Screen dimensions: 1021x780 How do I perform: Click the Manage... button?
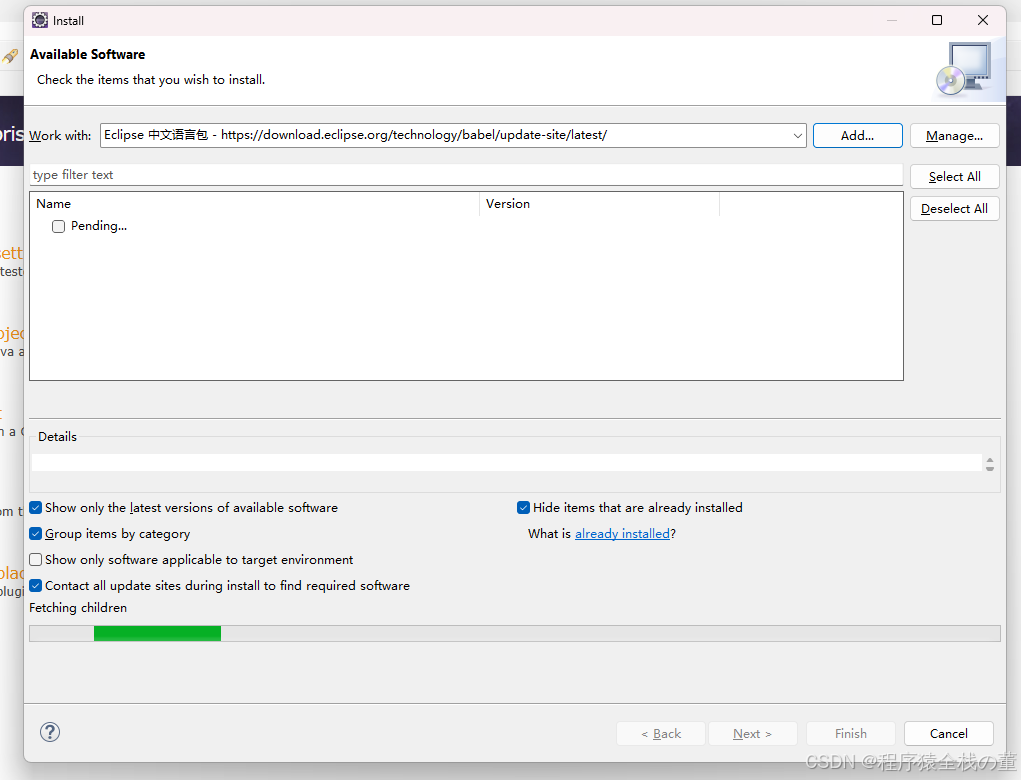(x=955, y=135)
